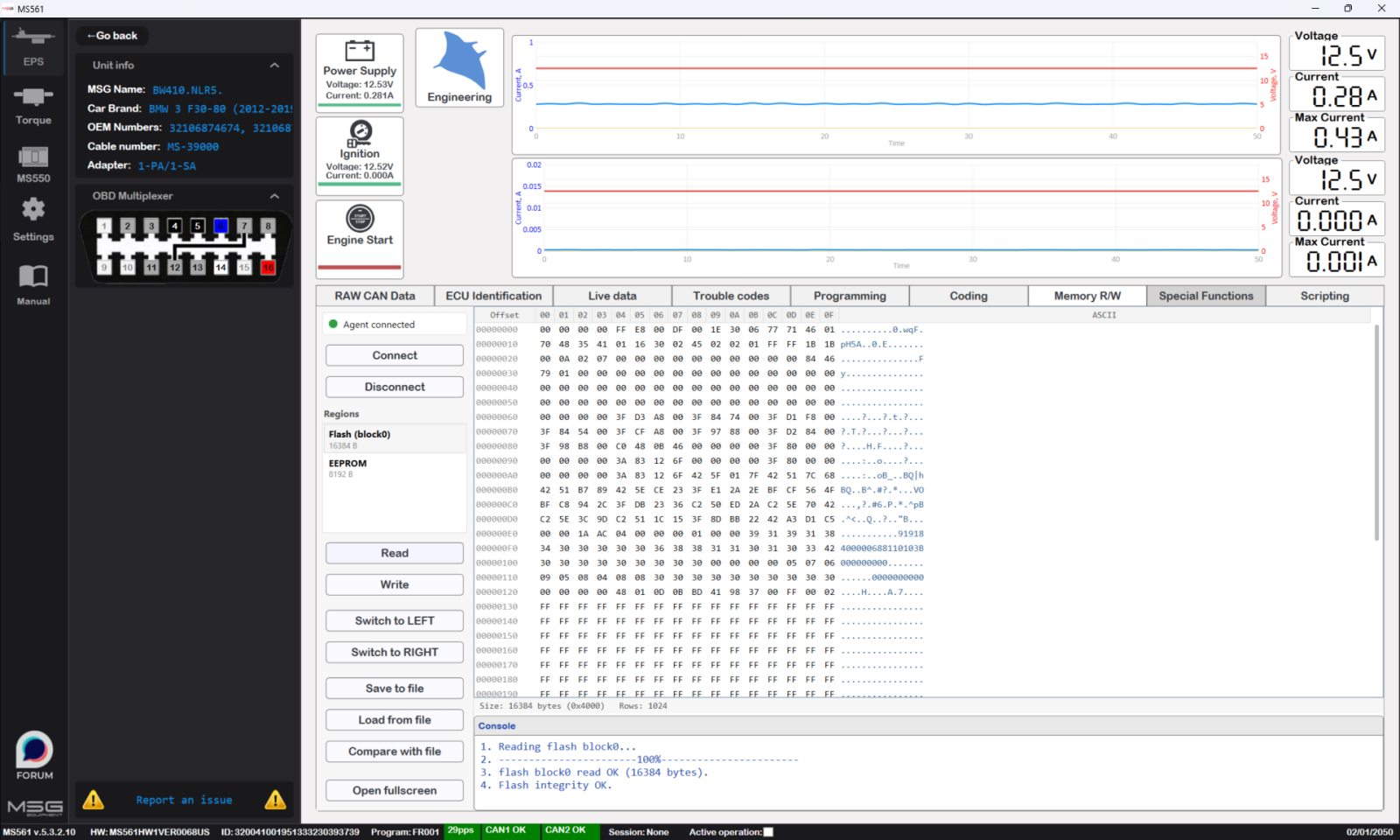Open the Engineering mode icon
The height and width of the screenshot is (840, 1400).
pyautogui.click(x=459, y=67)
